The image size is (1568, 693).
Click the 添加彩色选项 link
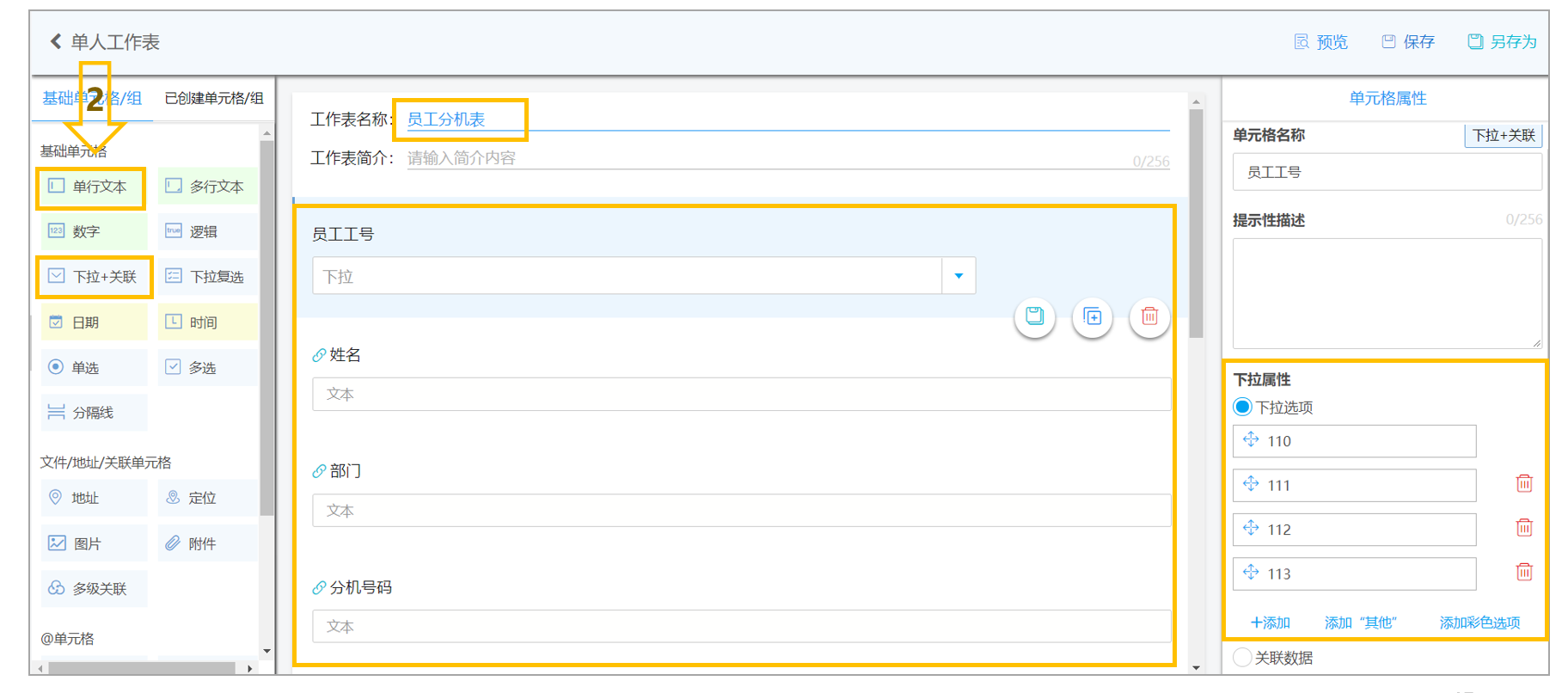click(x=1480, y=622)
